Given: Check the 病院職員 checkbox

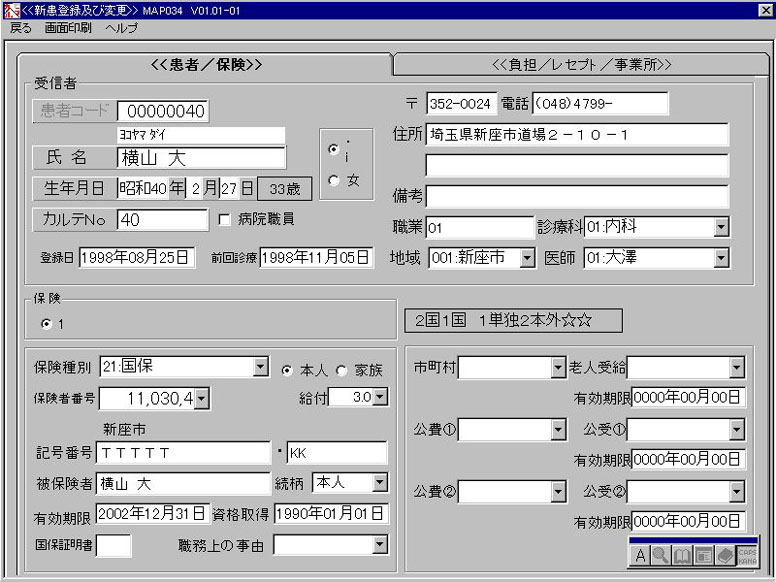Looking at the screenshot, I should pyautogui.click(x=225, y=219).
